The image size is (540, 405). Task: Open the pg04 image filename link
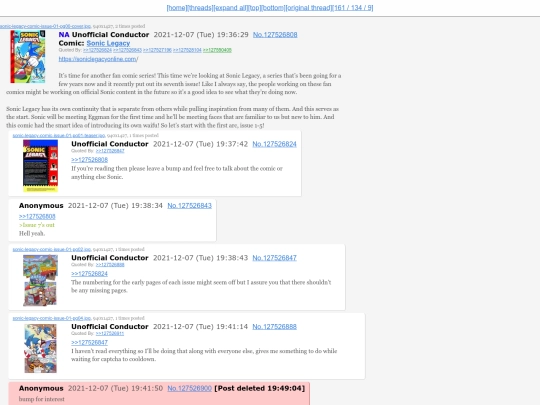pos(52,318)
